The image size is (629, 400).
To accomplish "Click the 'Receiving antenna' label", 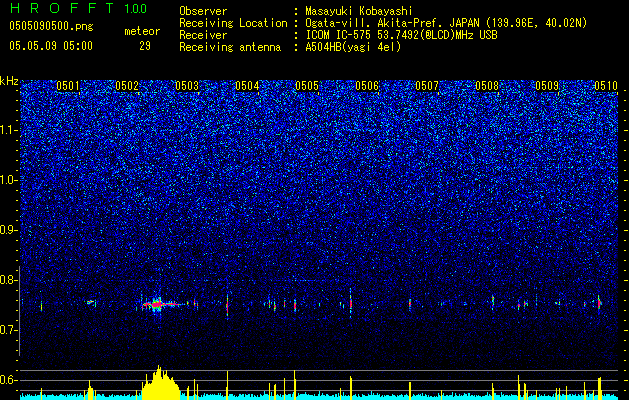I will tap(230, 47).
